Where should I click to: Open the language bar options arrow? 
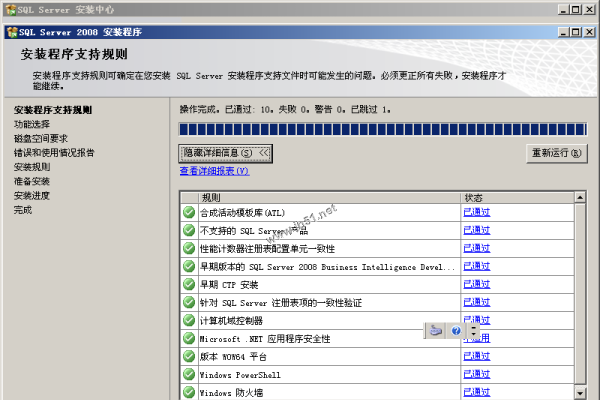tap(474, 331)
